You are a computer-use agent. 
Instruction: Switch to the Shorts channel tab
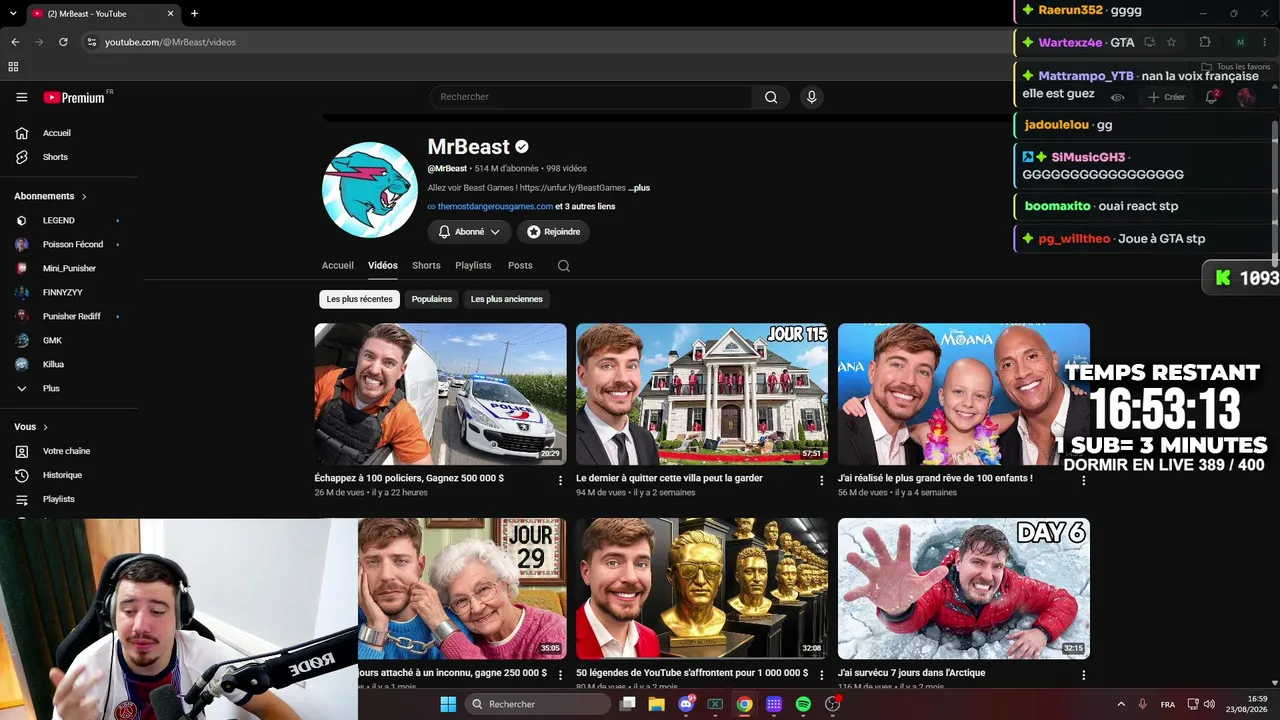coord(426,266)
